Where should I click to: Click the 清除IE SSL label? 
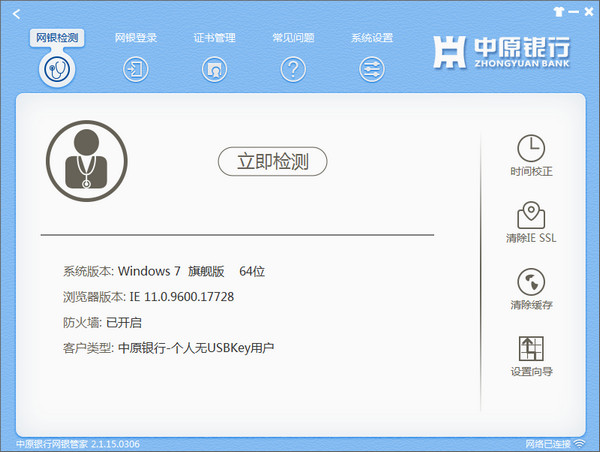[x=531, y=238]
